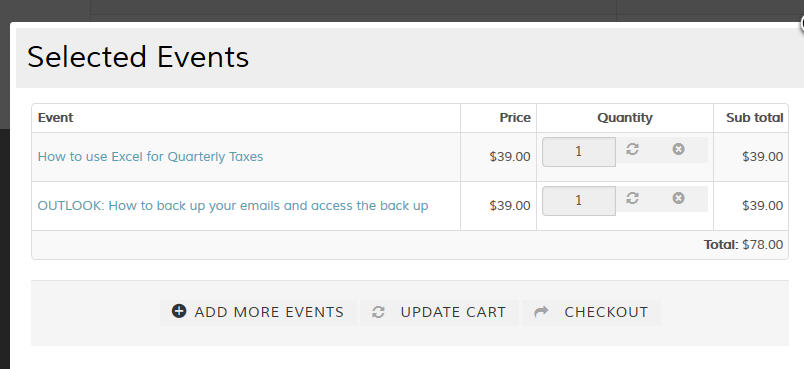
Task: Click the UPDATE CART button label
Action: pos(453,312)
